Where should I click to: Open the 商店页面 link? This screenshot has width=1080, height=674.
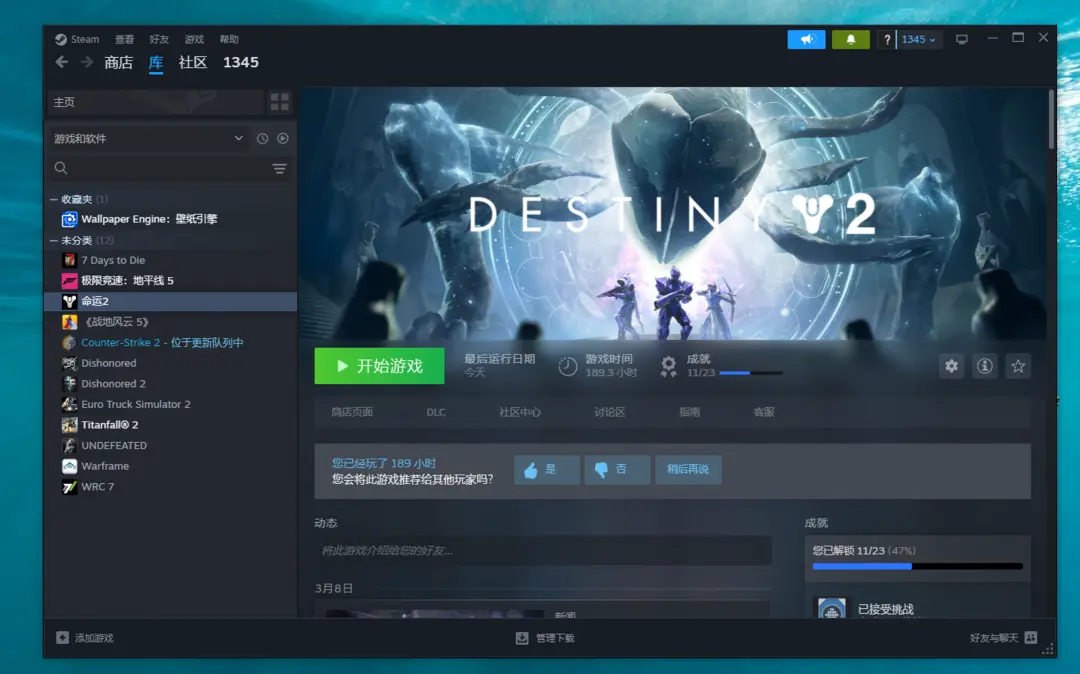pyautogui.click(x=352, y=412)
